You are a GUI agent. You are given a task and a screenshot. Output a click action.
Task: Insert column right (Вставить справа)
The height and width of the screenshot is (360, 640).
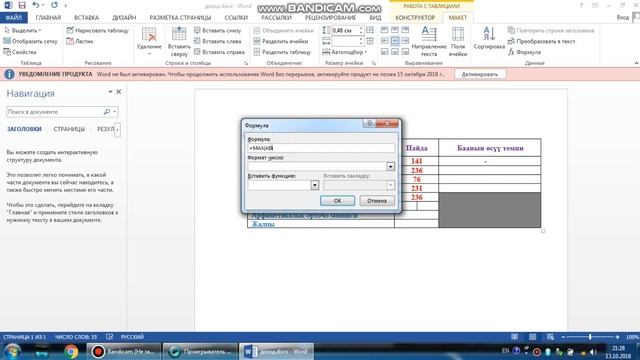[219, 52]
